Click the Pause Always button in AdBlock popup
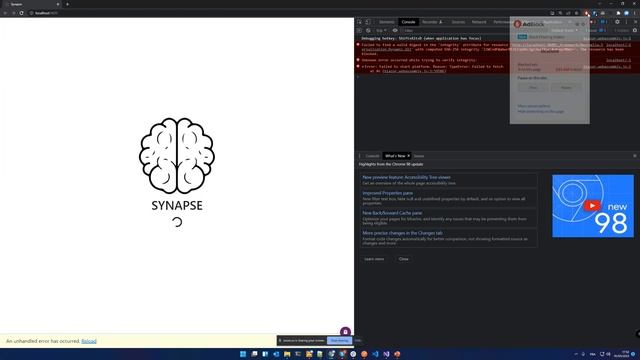 (x=566, y=88)
